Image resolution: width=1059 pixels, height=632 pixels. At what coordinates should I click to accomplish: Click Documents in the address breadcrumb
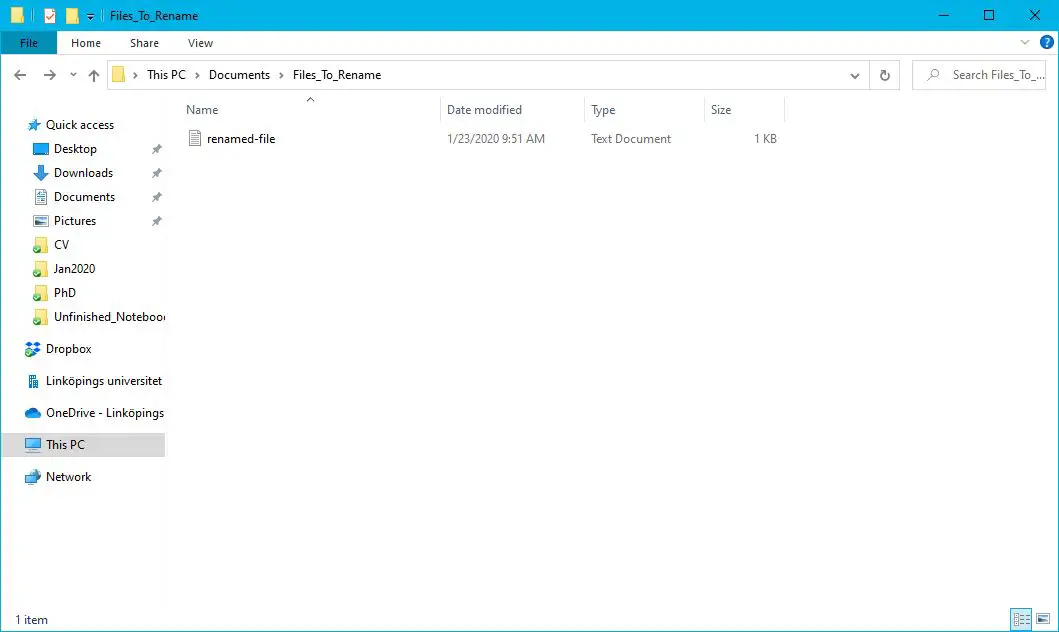point(239,75)
